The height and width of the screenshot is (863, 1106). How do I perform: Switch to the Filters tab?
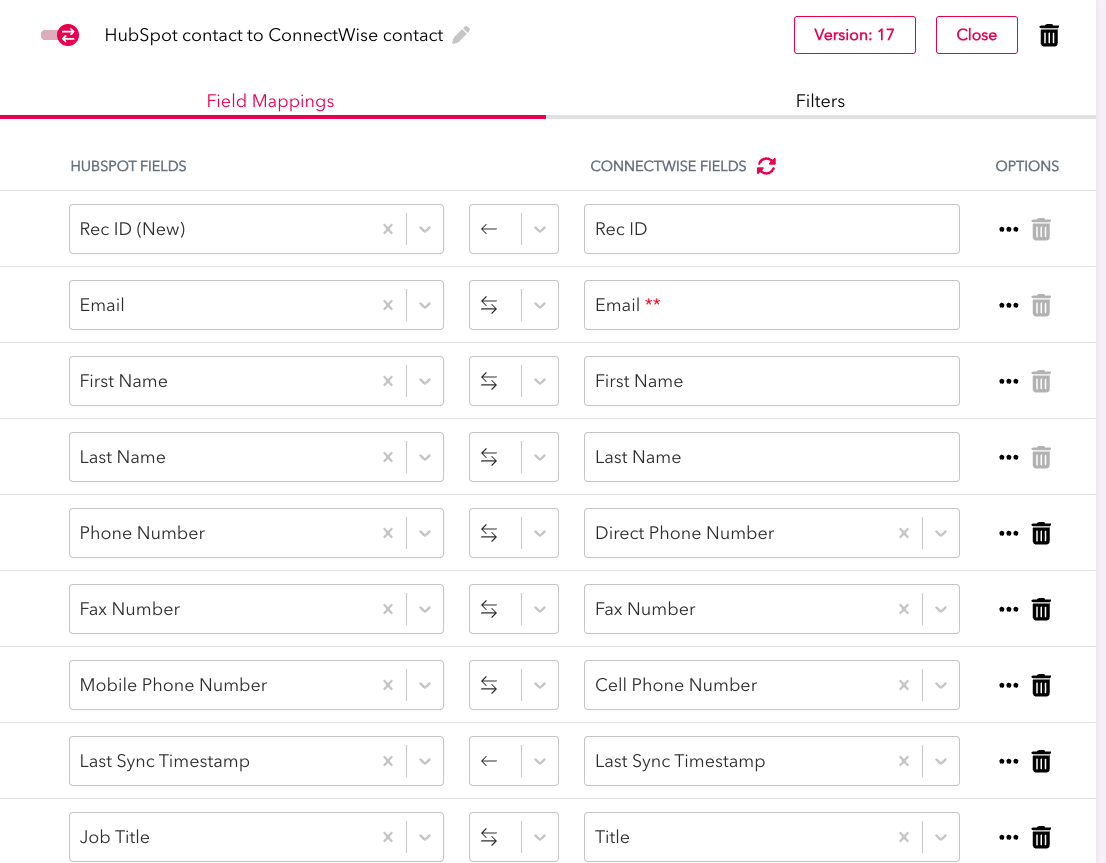(x=820, y=101)
